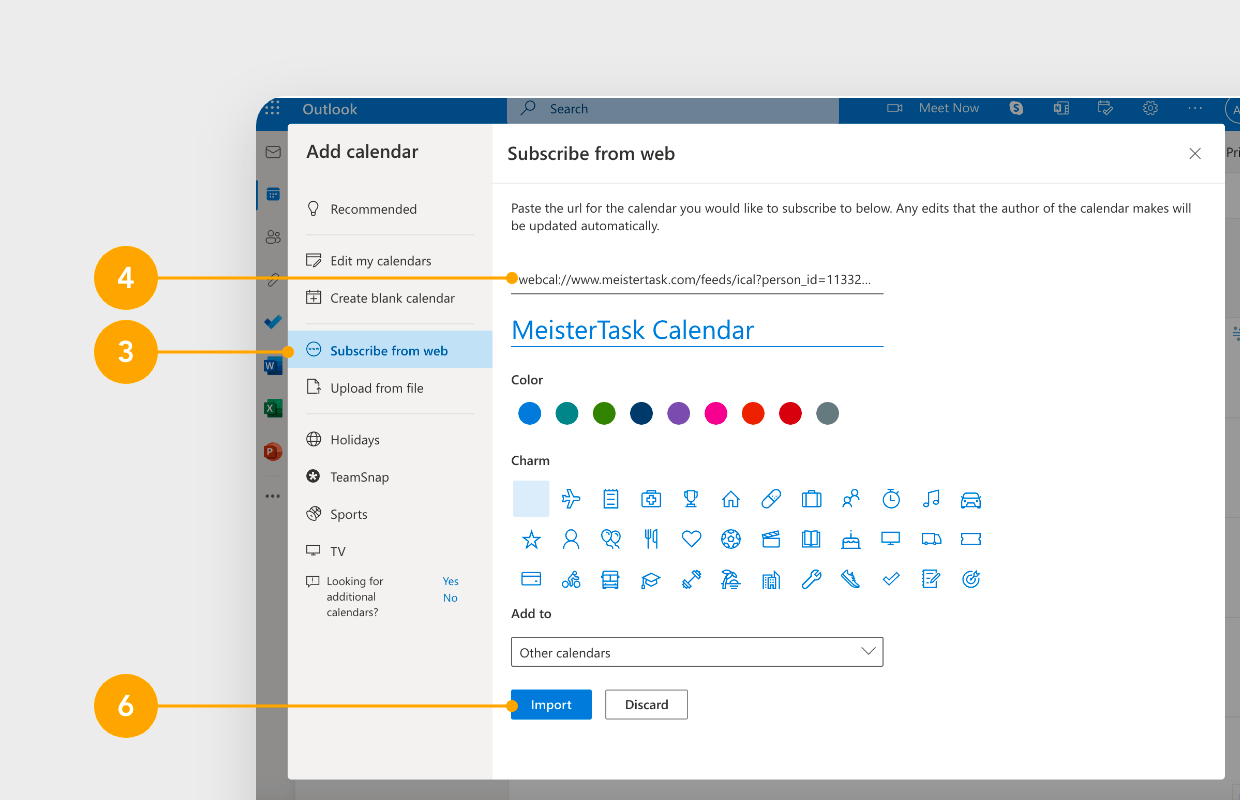Open Subscribe from web option
The width and height of the screenshot is (1240, 800).
tap(390, 350)
